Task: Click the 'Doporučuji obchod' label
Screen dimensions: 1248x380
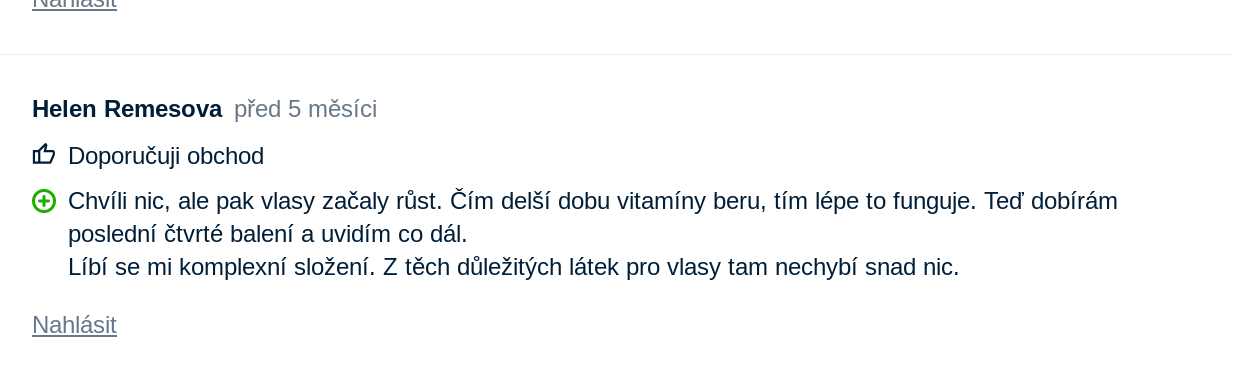Action: pyautogui.click(x=166, y=156)
